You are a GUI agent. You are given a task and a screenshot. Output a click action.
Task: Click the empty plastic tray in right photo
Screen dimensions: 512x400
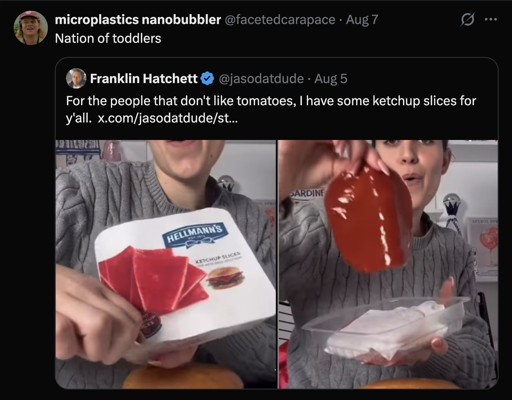385,328
